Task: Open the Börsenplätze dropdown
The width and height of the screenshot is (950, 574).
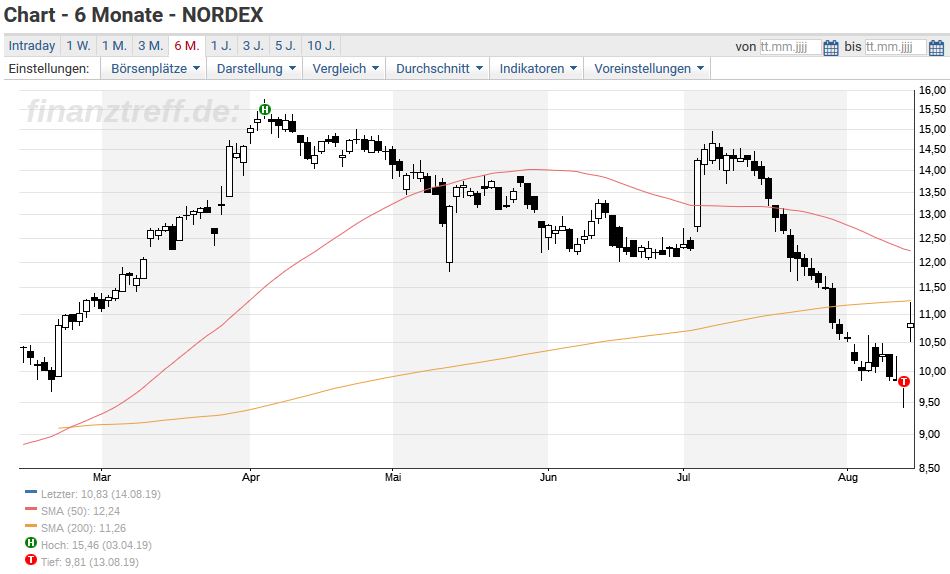Action: pyautogui.click(x=154, y=68)
